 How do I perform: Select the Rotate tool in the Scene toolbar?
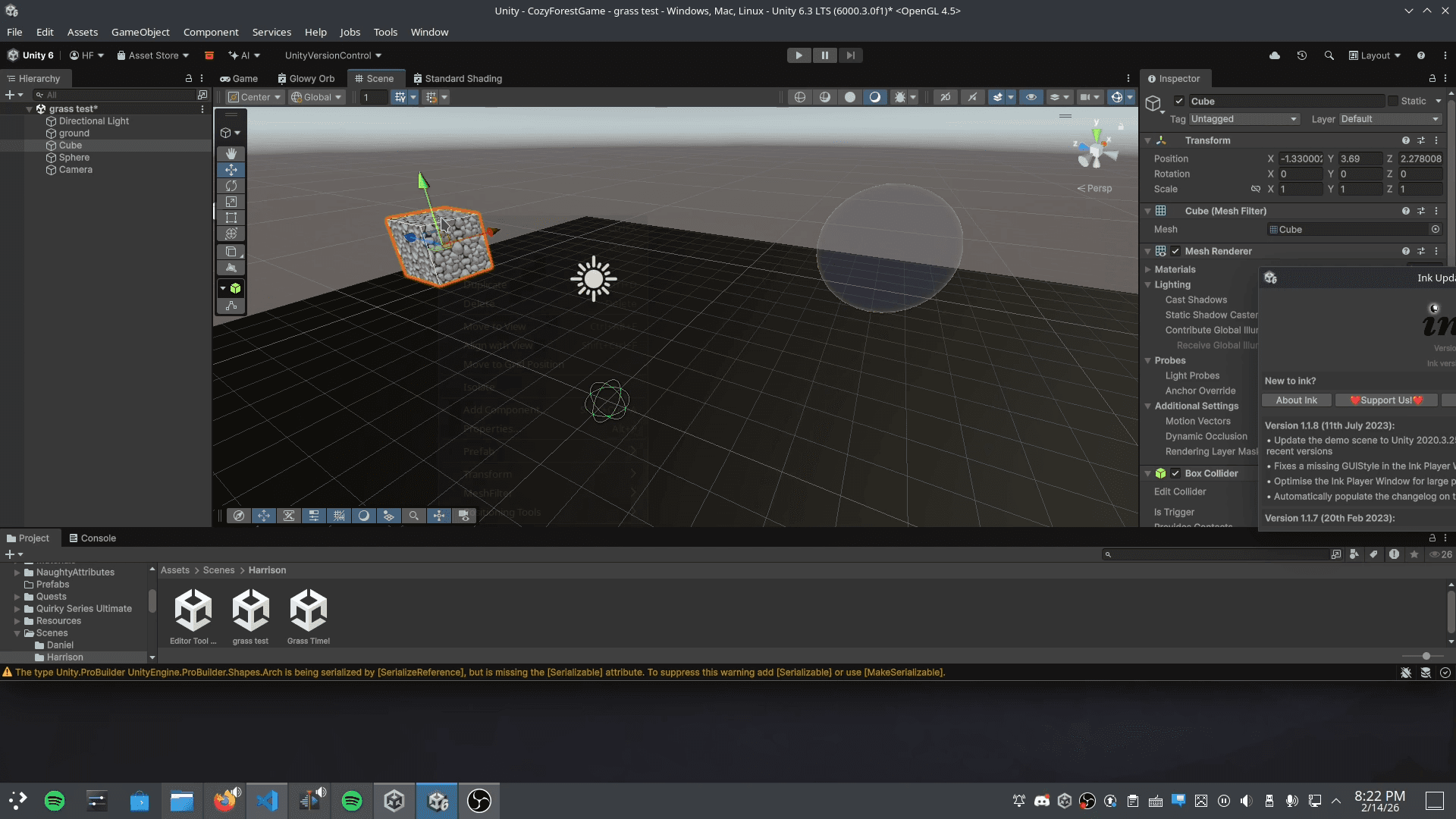coord(231,186)
